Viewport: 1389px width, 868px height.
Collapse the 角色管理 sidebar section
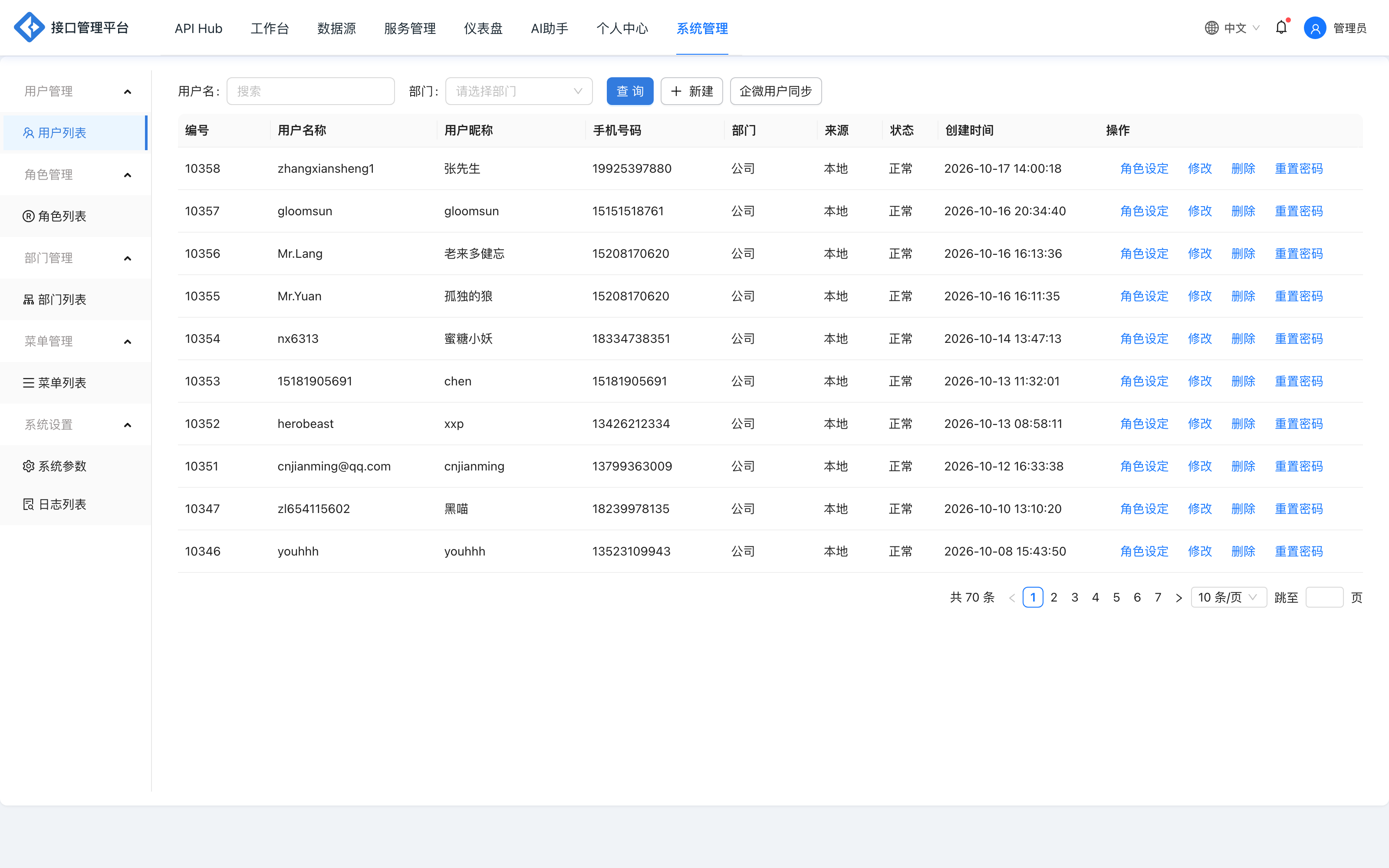pos(128,174)
